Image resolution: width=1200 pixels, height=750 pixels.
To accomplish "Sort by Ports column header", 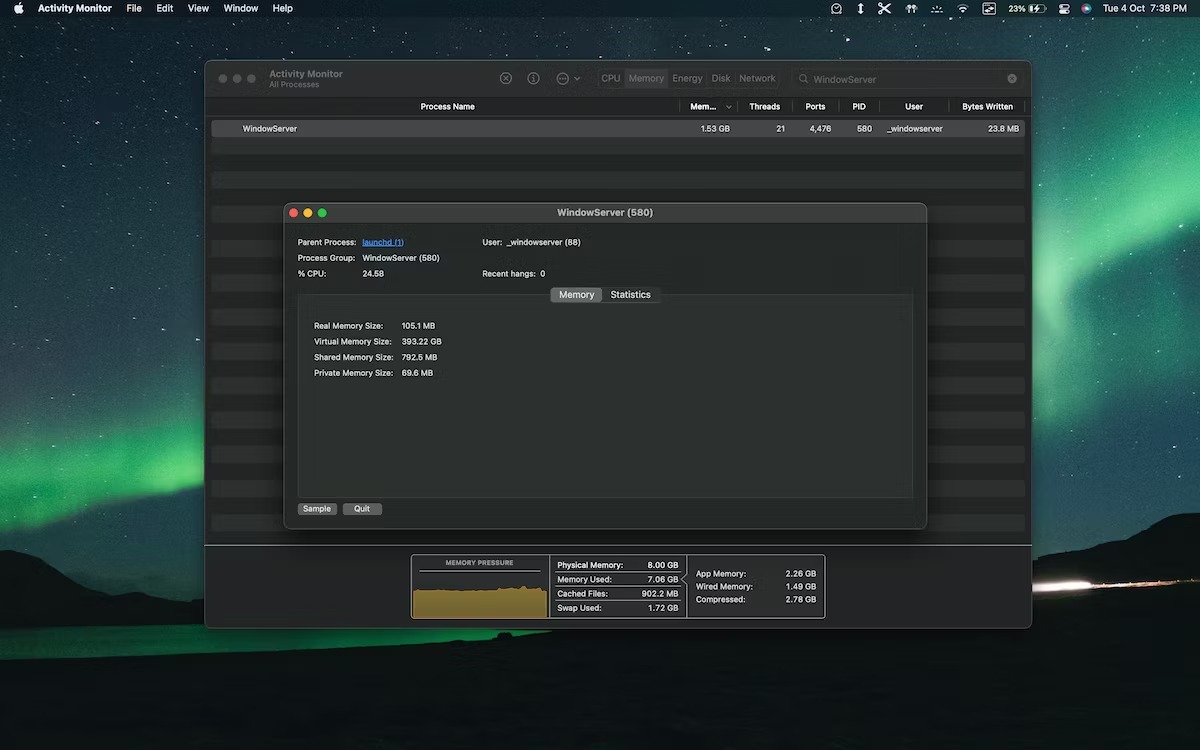I will [815, 106].
